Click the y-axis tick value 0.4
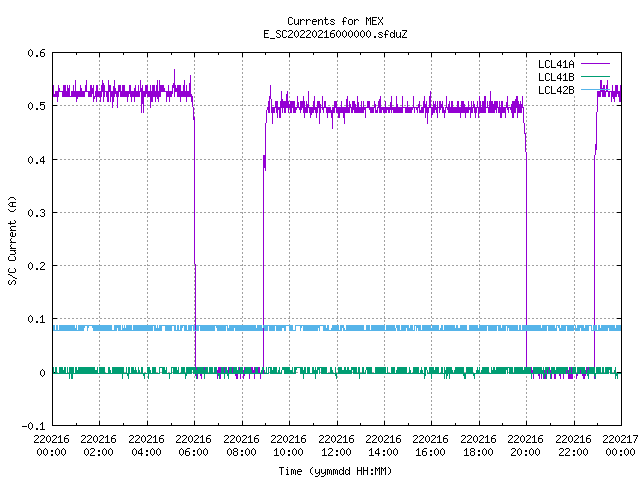Viewport: 640px width, 480px height. point(36,160)
